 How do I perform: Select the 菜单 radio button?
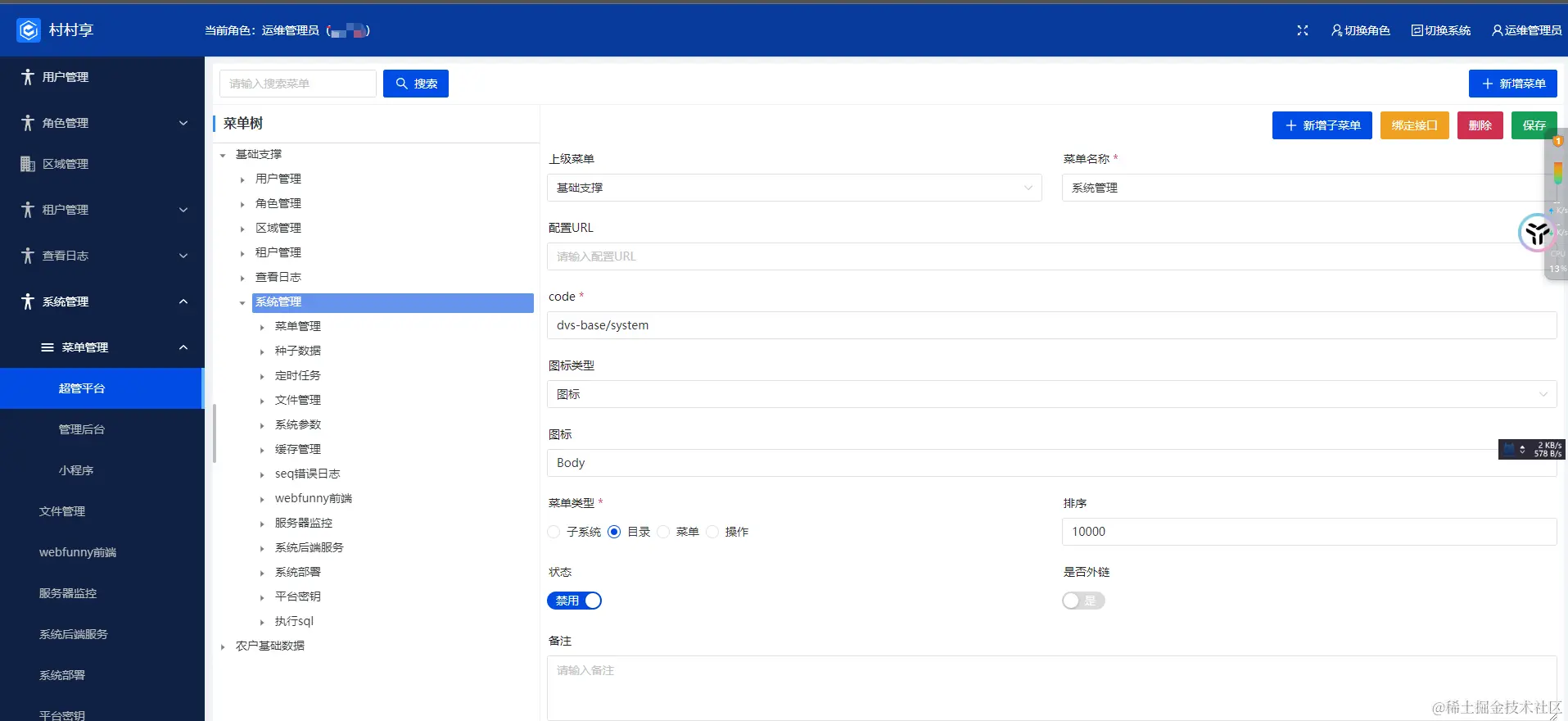pos(663,532)
